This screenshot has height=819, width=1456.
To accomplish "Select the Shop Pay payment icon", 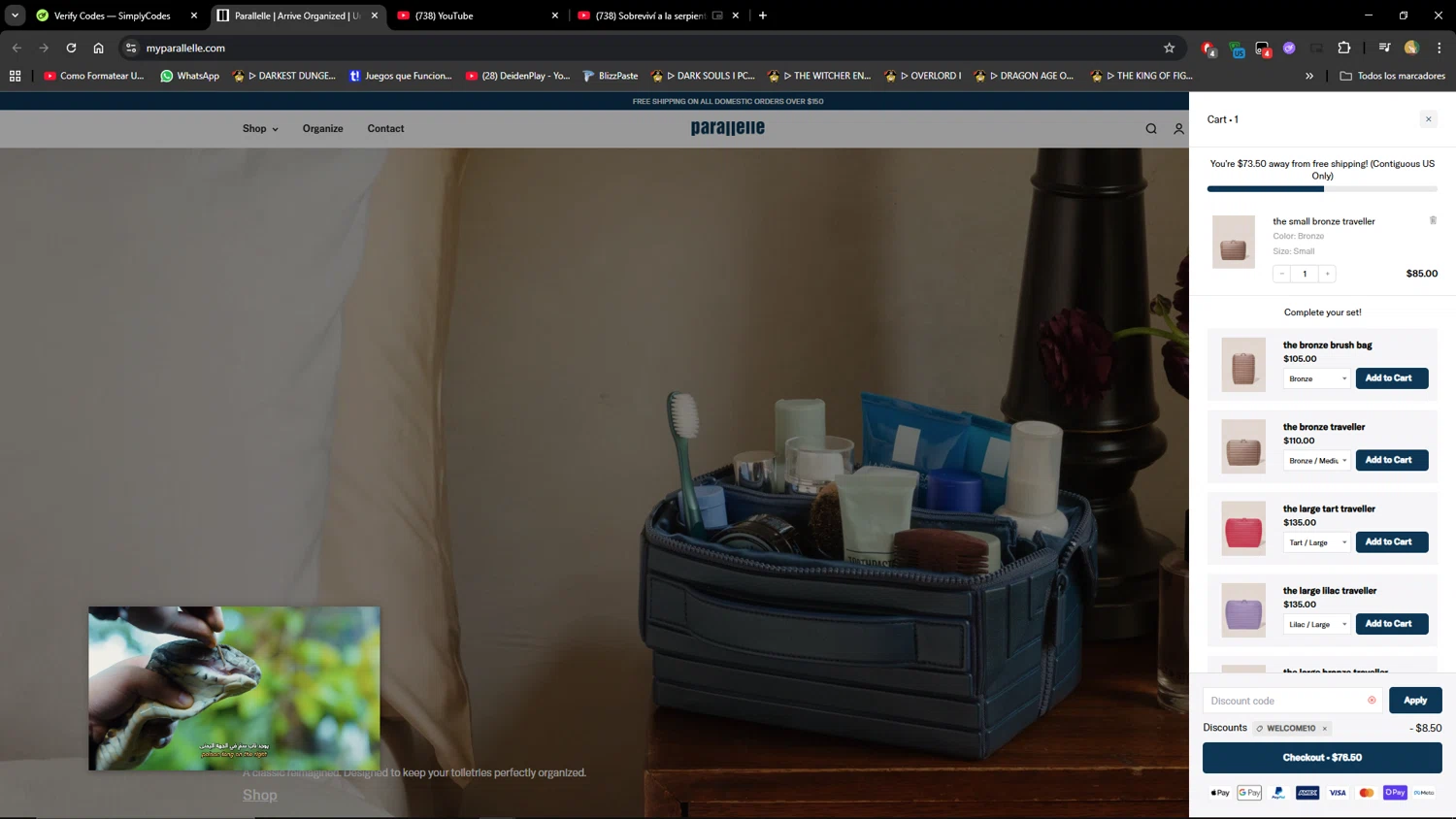I will tap(1395, 793).
